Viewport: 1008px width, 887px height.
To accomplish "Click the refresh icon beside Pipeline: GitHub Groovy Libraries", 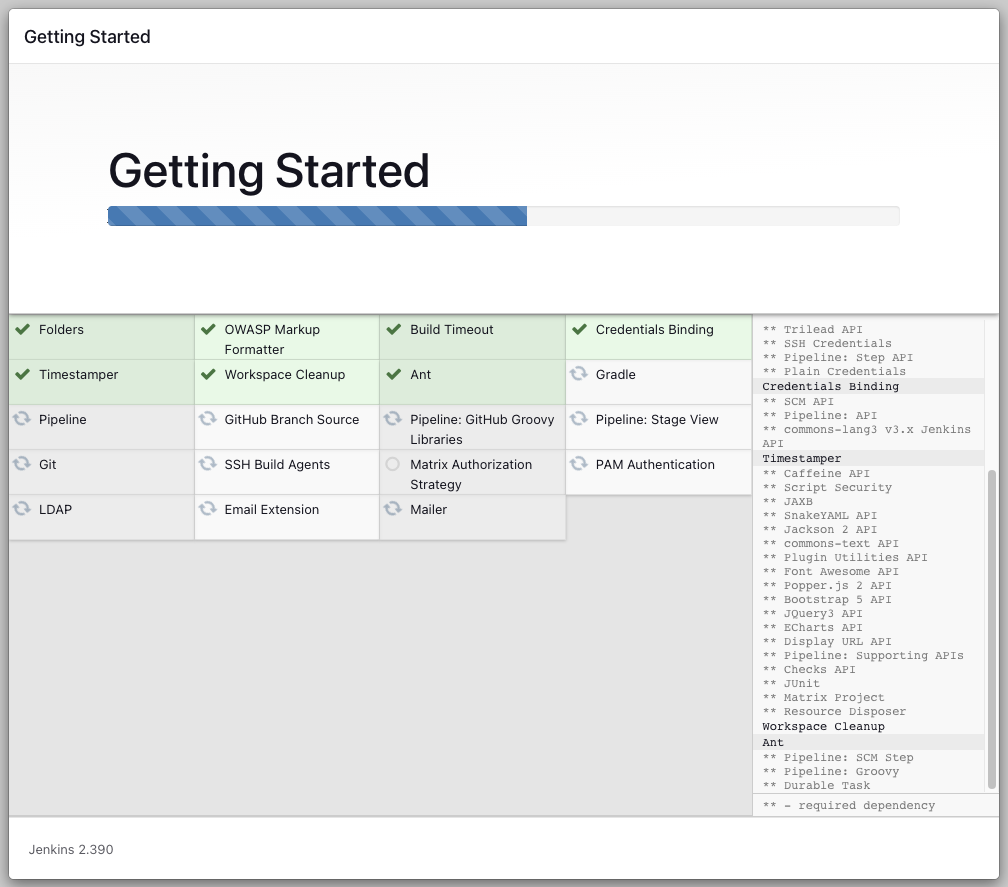I will click(393, 418).
